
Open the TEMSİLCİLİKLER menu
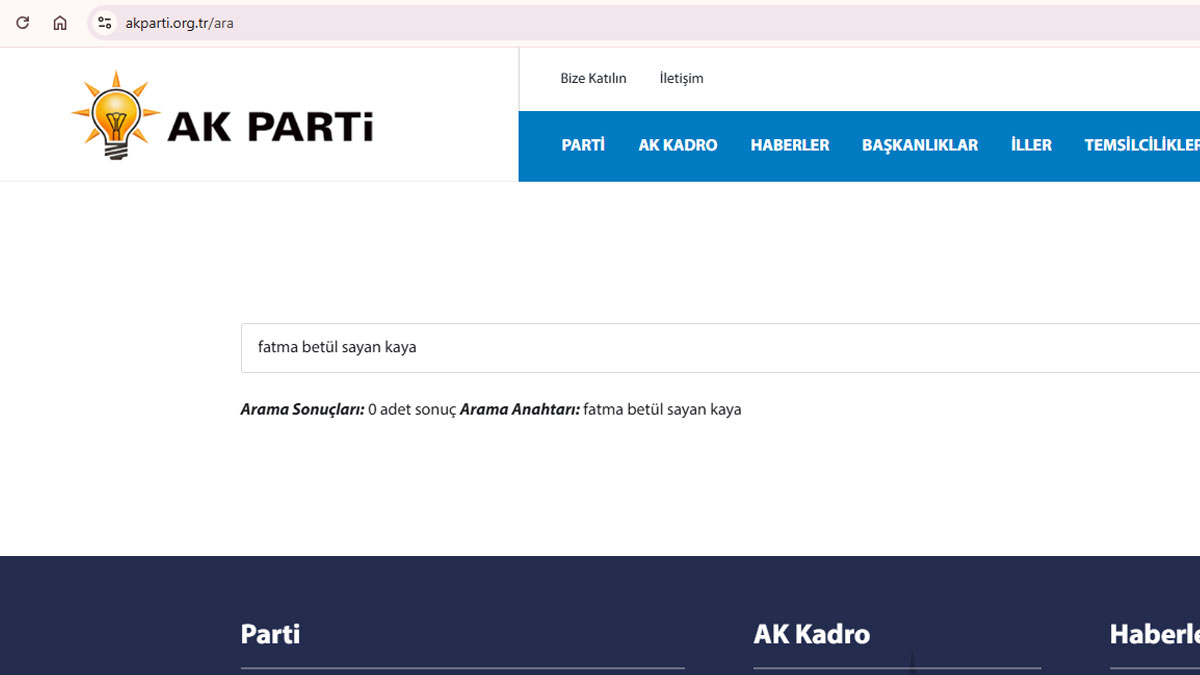coord(1142,145)
